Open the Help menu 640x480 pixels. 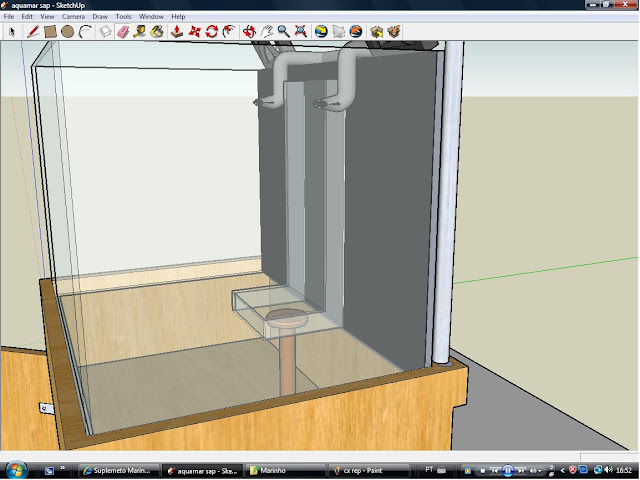[x=178, y=17]
